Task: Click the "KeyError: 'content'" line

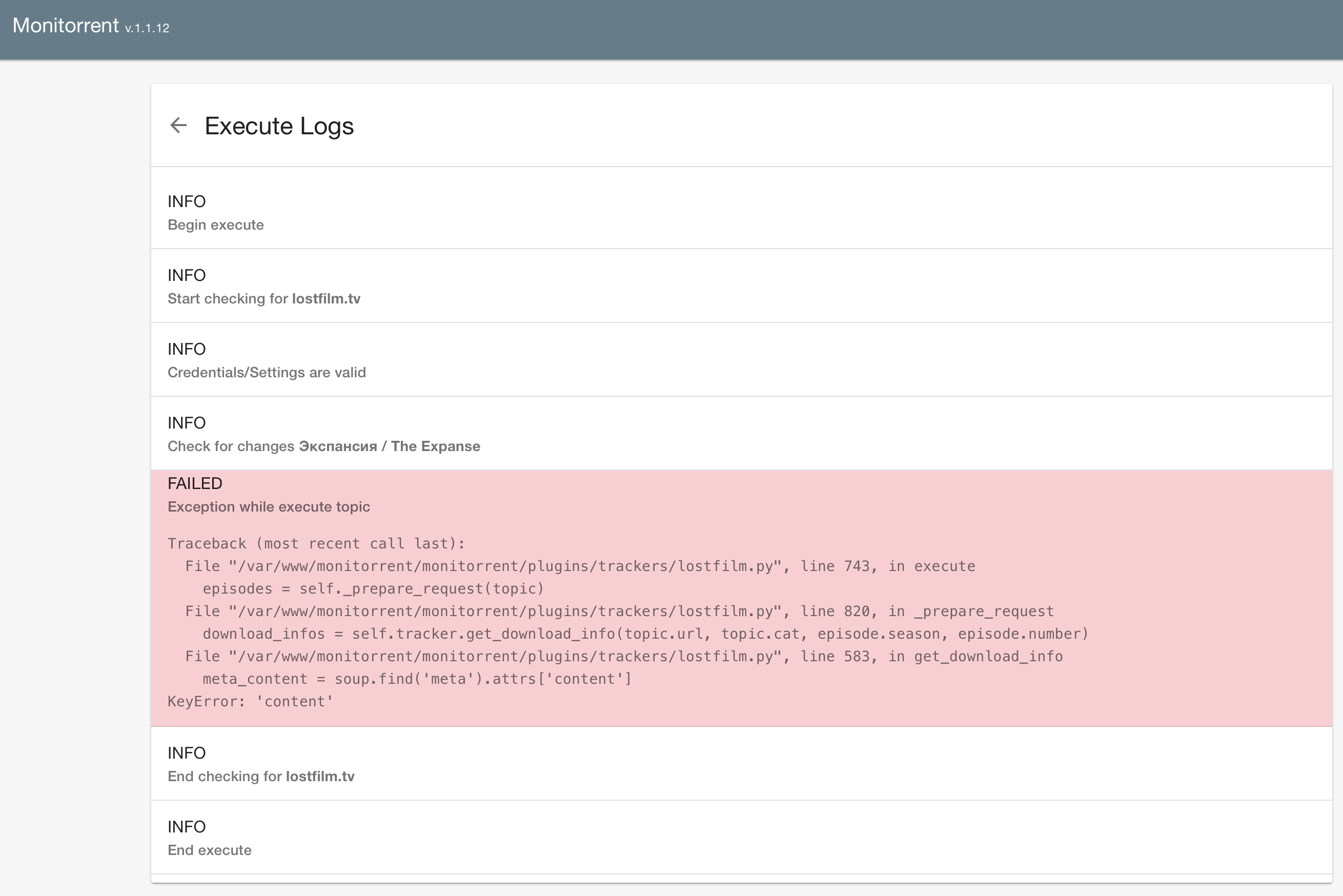Action: [x=250, y=702]
